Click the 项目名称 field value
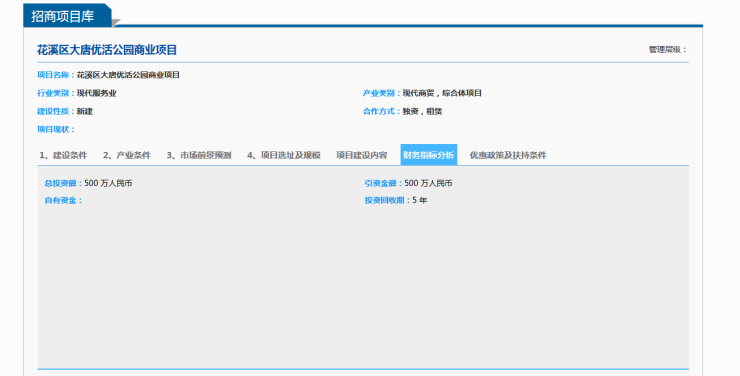This screenshot has width=740, height=376. 128,75
